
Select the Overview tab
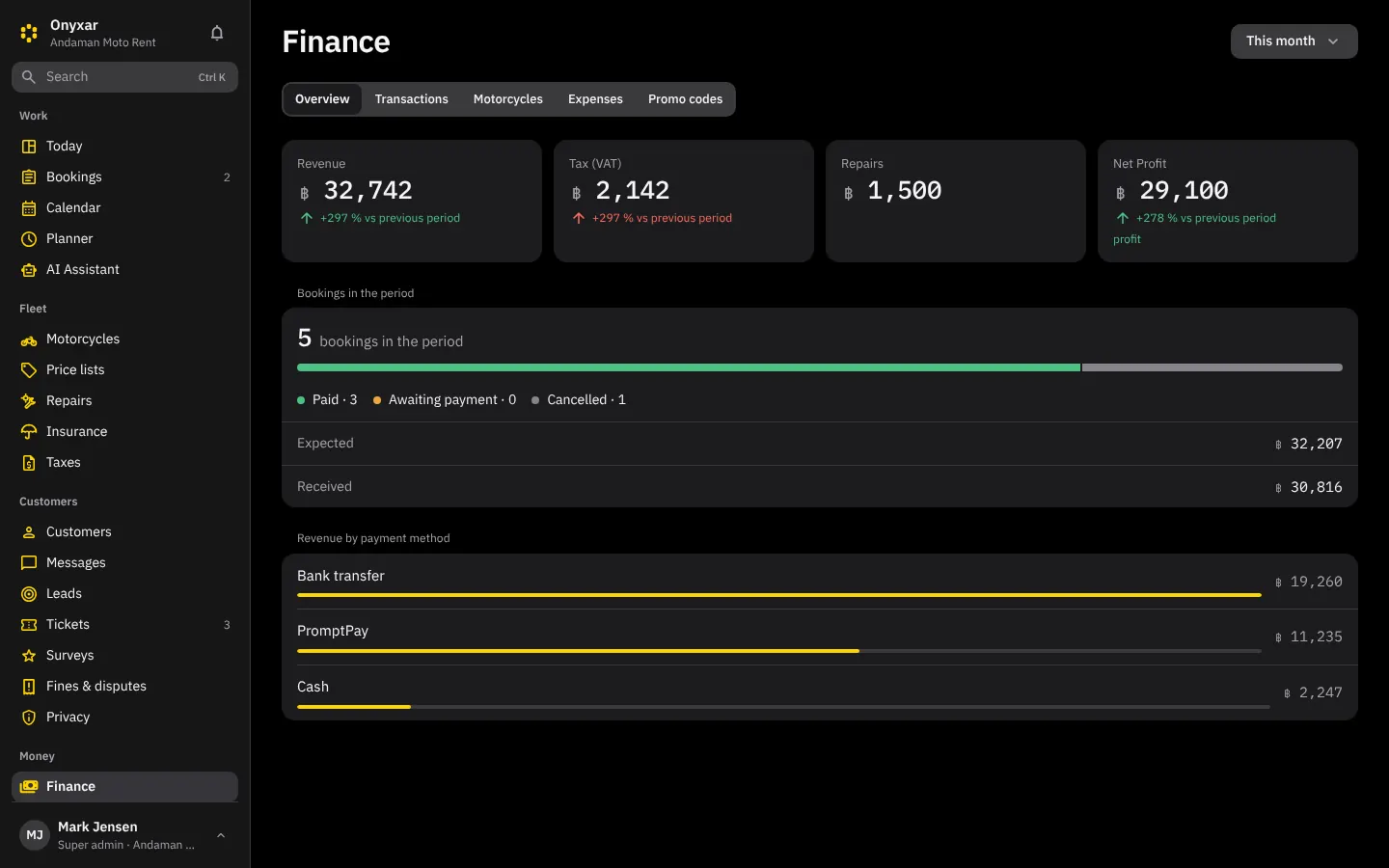pyautogui.click(x=322, y=99)
